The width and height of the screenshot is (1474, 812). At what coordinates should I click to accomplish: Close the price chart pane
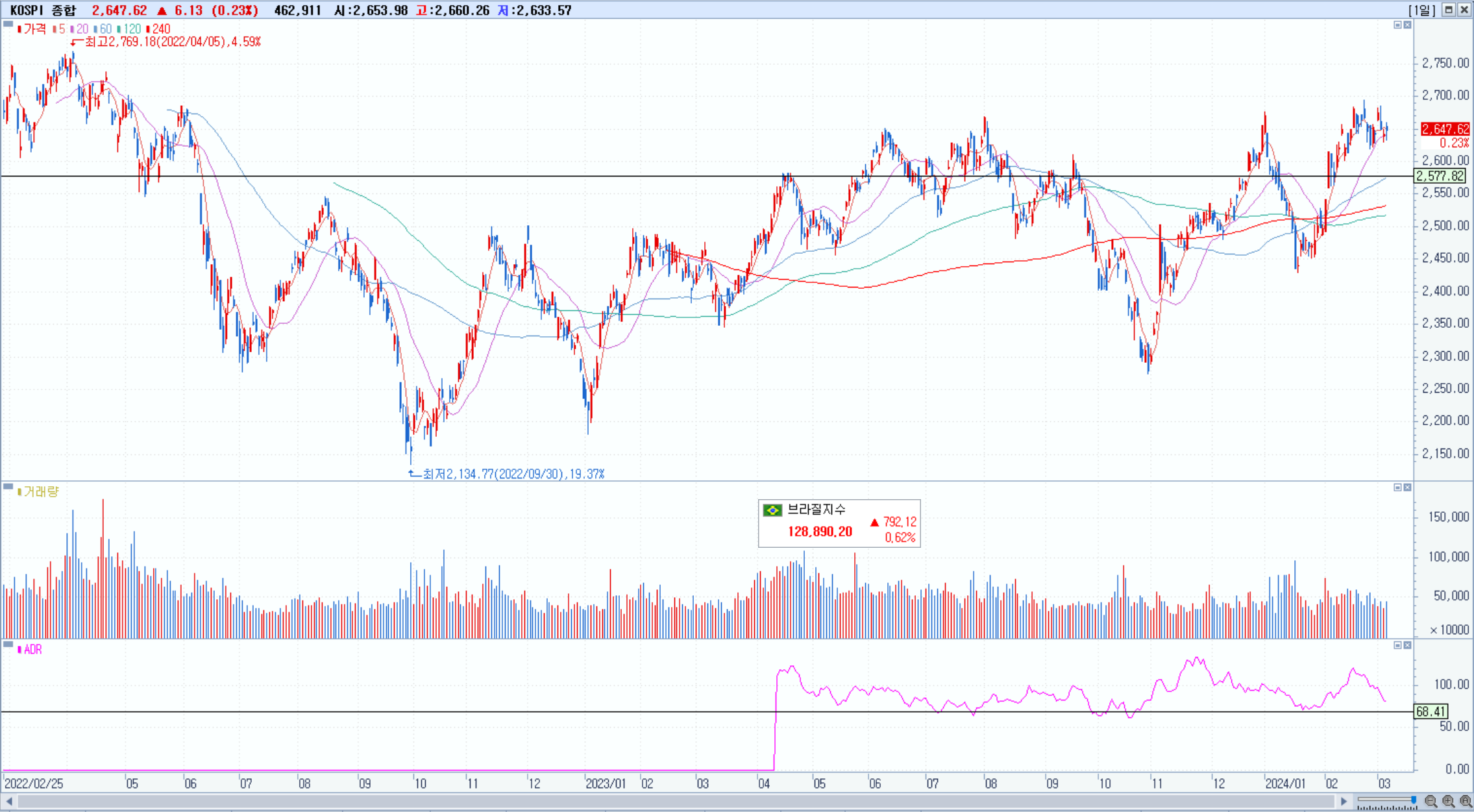click(1407, 25)
